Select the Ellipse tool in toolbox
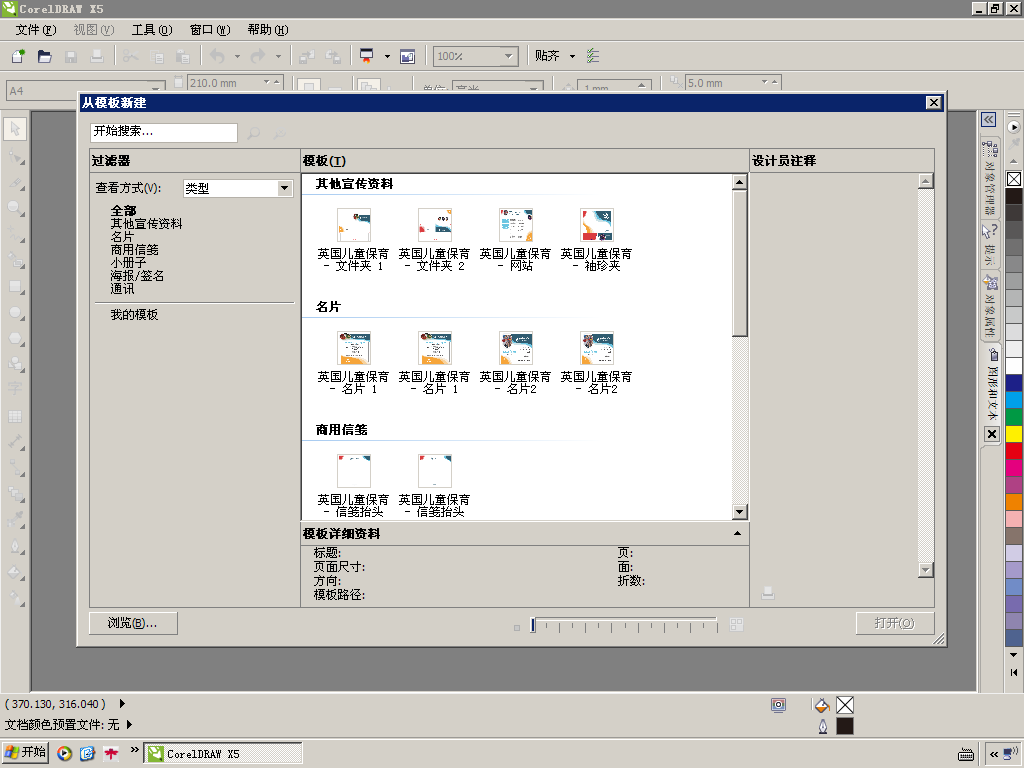The image size is (1024, 768). pyautogui.click(x=16, y=313)
